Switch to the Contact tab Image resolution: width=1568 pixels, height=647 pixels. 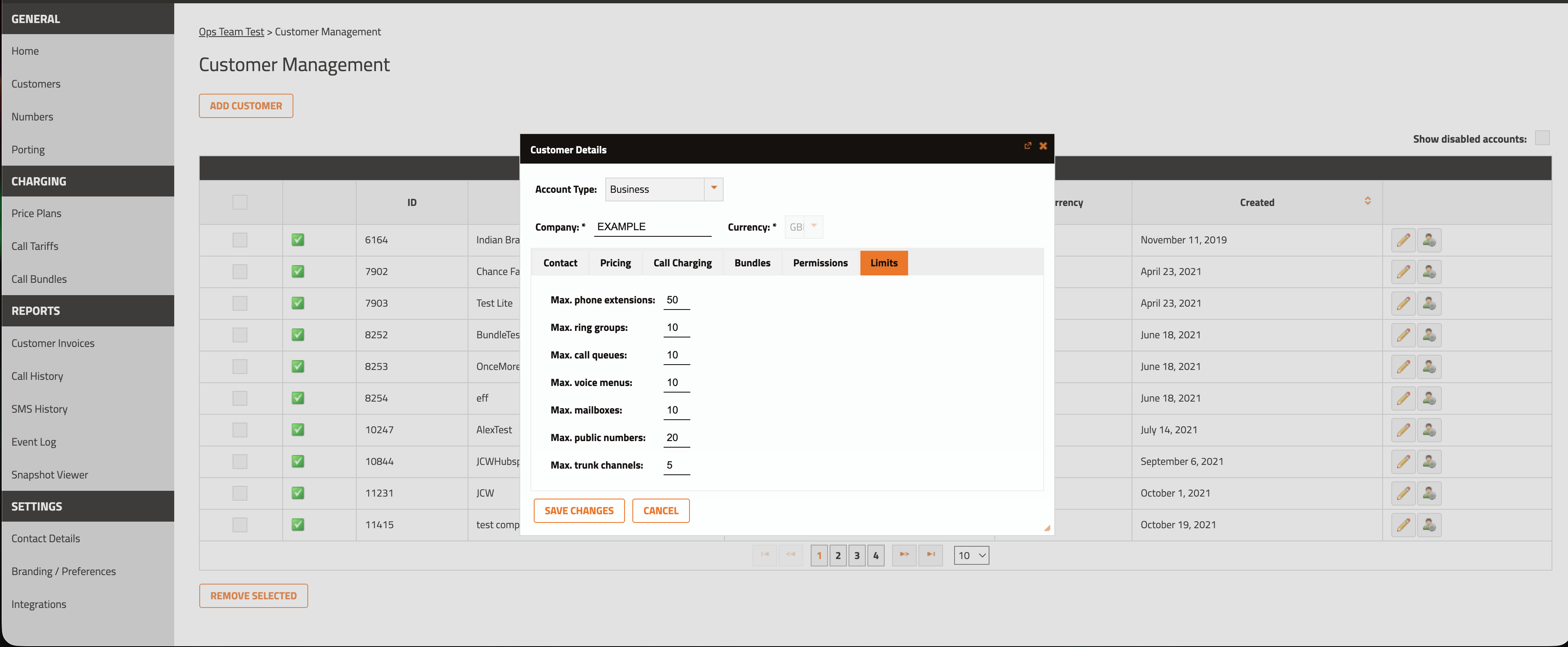pyautogui.click(x=560, y=263)
